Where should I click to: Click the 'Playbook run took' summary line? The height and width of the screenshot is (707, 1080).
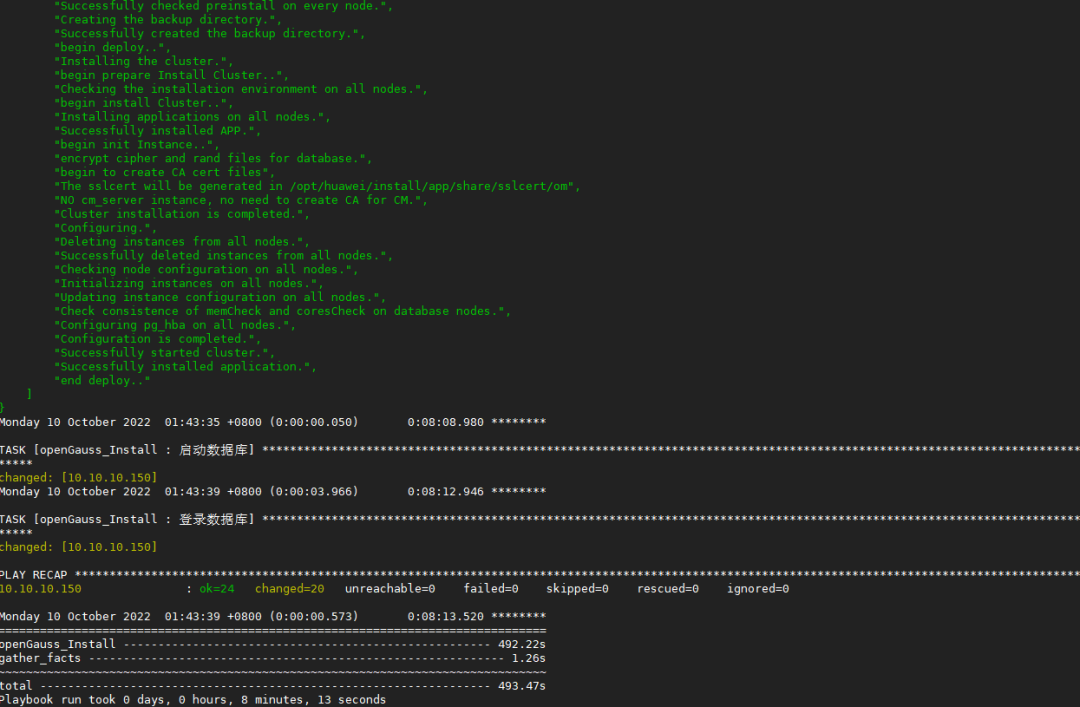click(x=193, y=699)
